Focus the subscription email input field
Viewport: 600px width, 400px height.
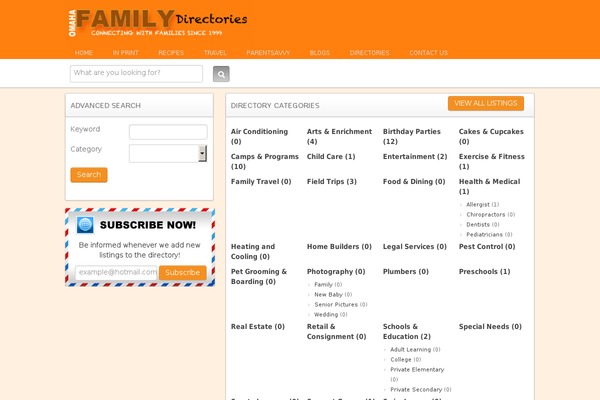click(116, 273)
